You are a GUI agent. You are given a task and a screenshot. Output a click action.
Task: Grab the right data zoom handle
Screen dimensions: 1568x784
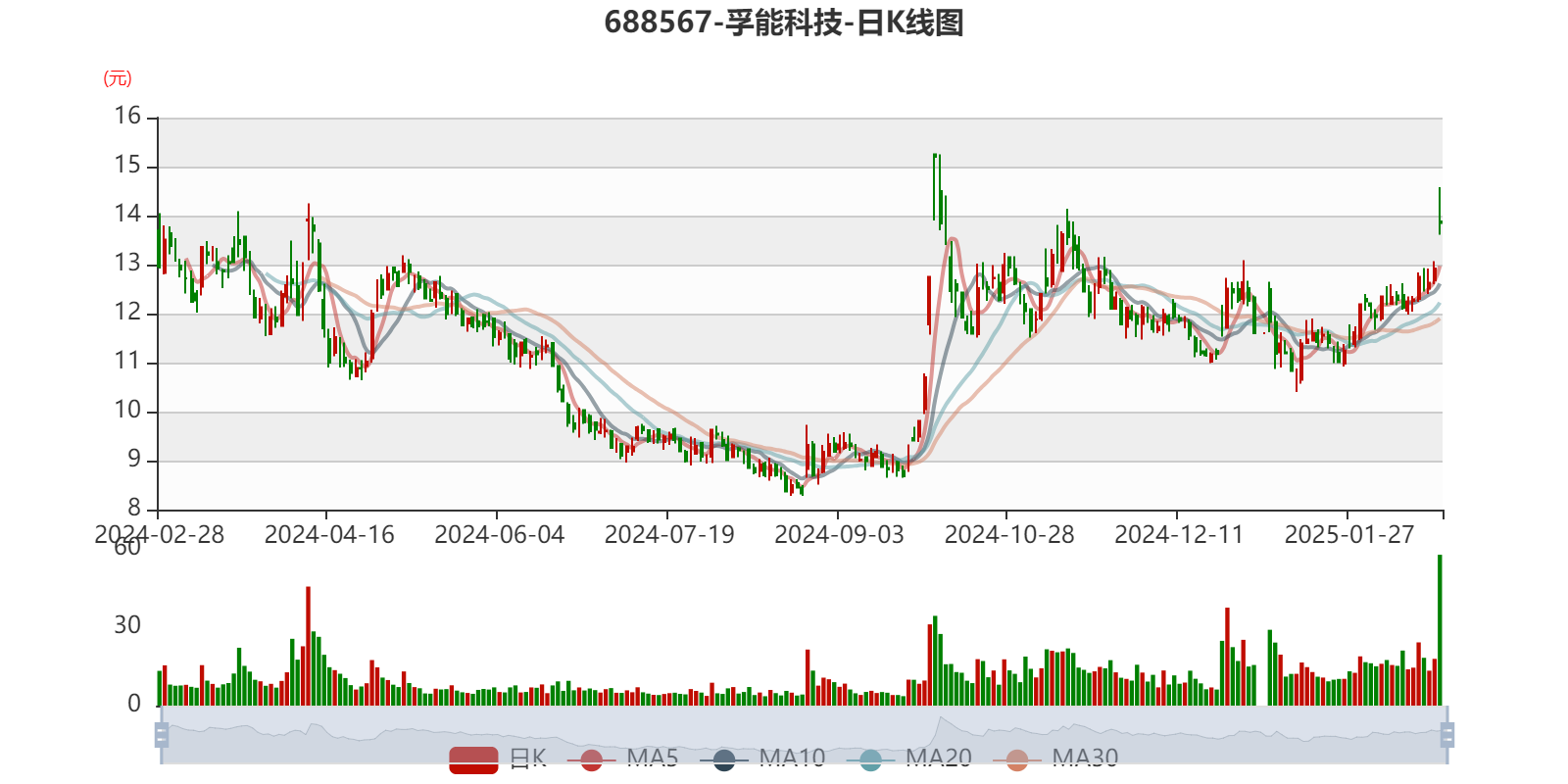1447,735
